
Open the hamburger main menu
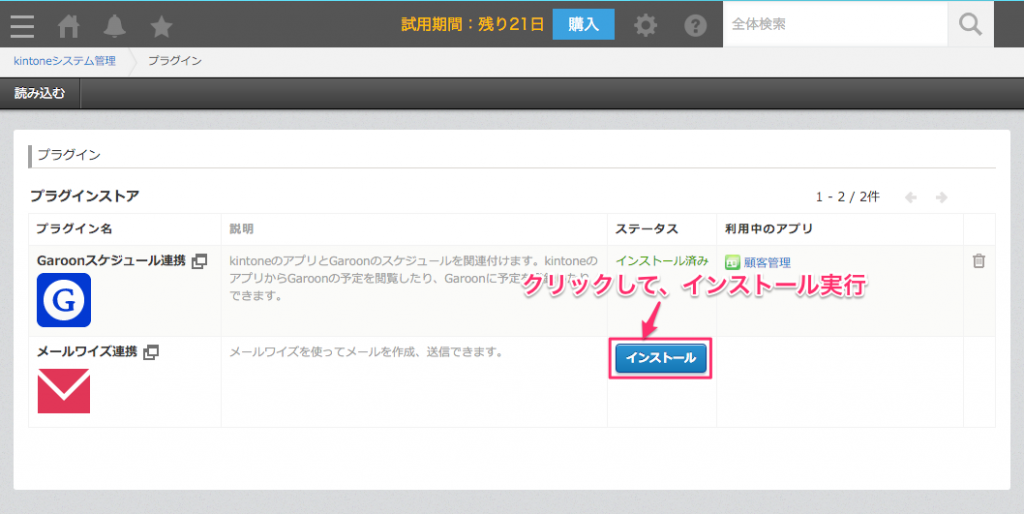(22, 25)
